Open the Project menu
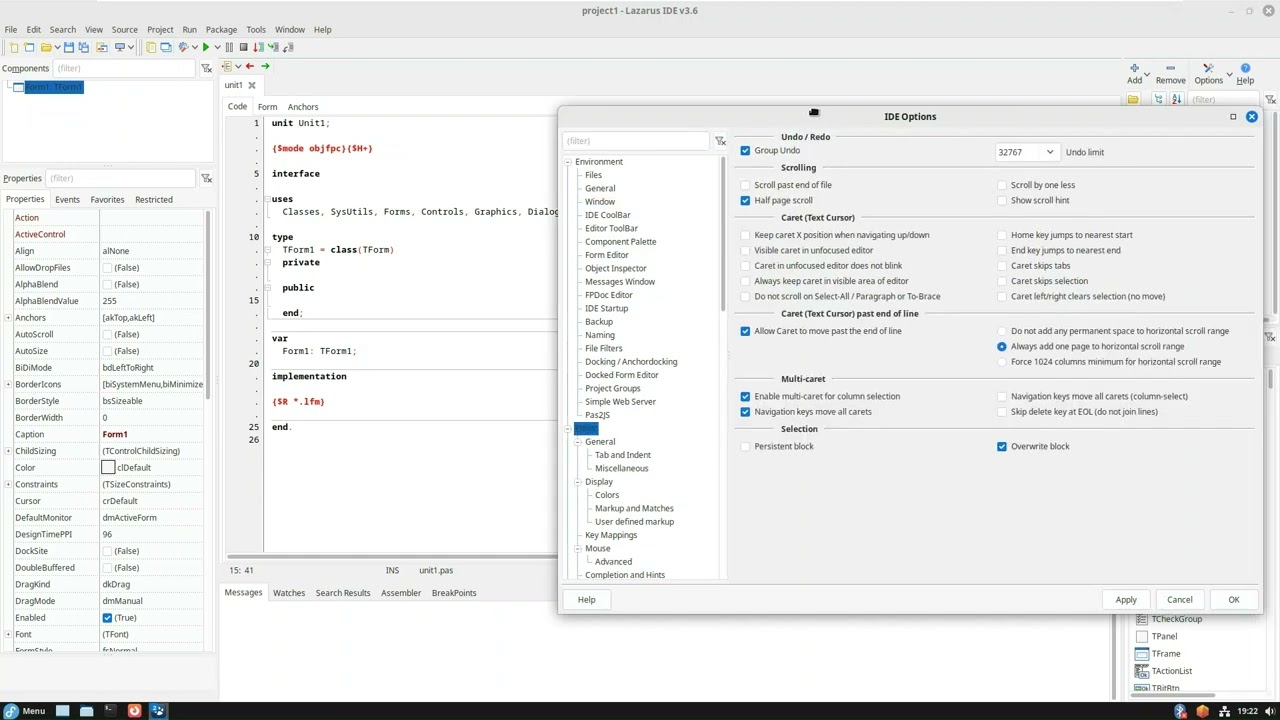Viewport: 1280px width, 720px height. point(160,29)
